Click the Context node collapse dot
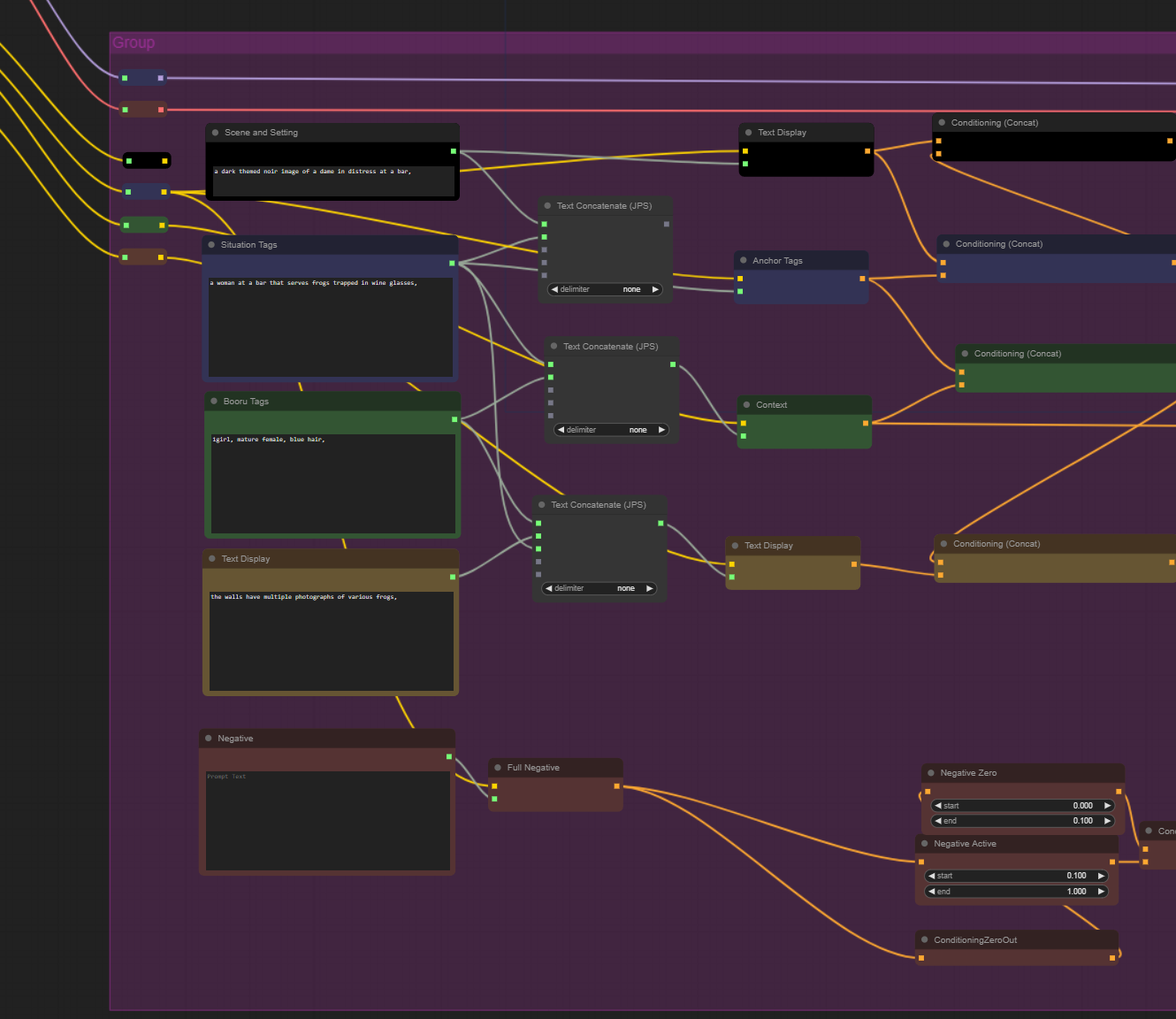 [747, 405]
